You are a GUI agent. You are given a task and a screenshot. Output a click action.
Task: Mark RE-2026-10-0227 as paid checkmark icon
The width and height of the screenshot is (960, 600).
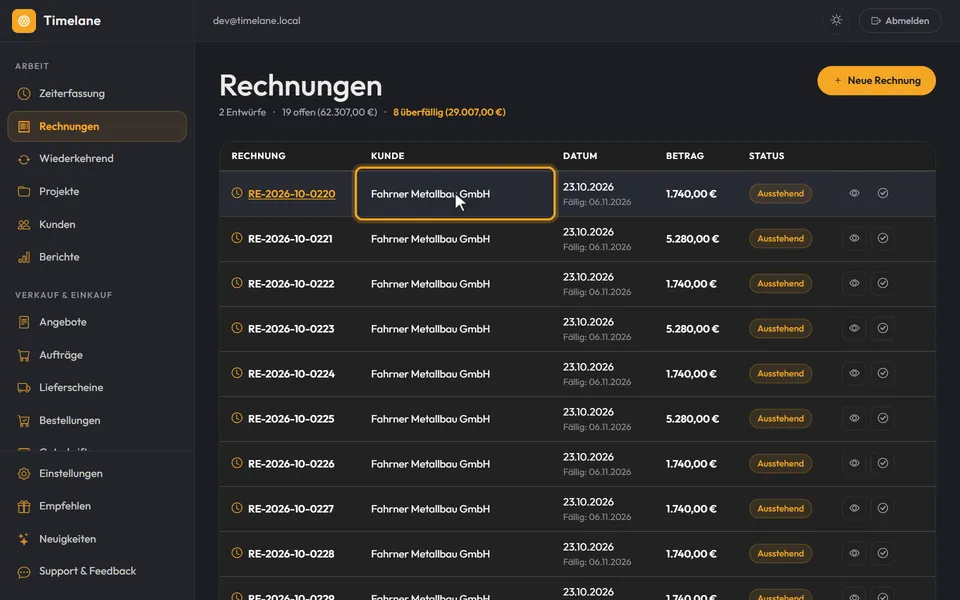click(x=883, y=508)
